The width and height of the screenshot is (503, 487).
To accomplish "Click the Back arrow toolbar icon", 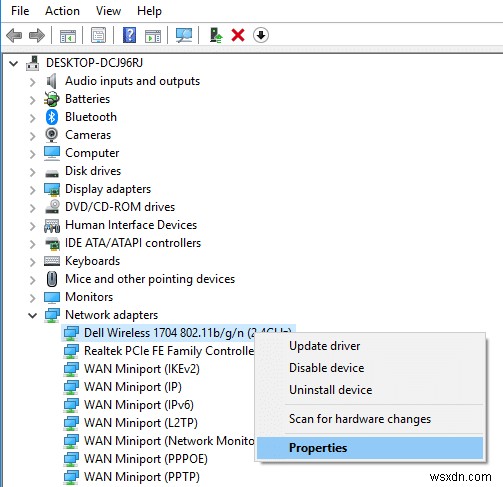I will pos(14,35).
